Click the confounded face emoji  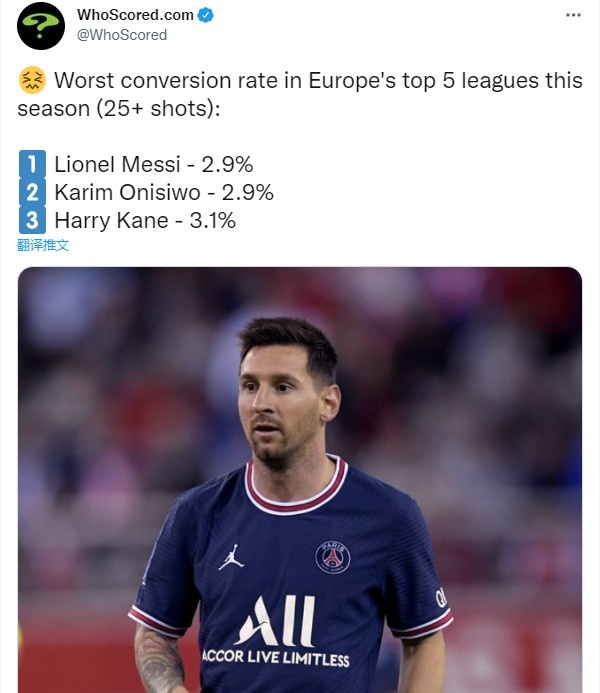[x=32, y=80]
